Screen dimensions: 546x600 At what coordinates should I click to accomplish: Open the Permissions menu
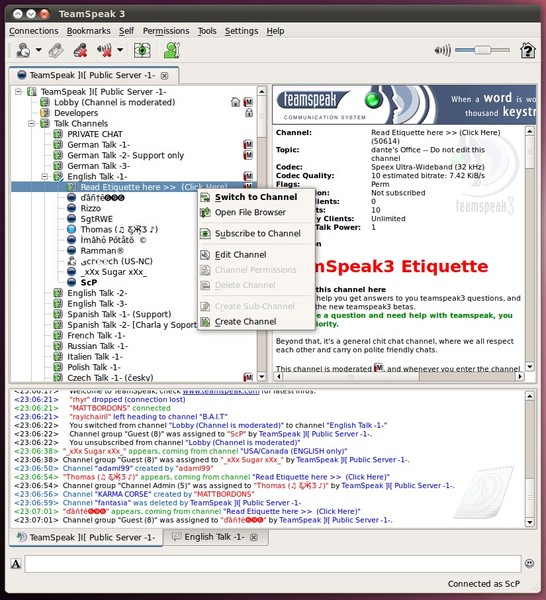click(166, 31)
